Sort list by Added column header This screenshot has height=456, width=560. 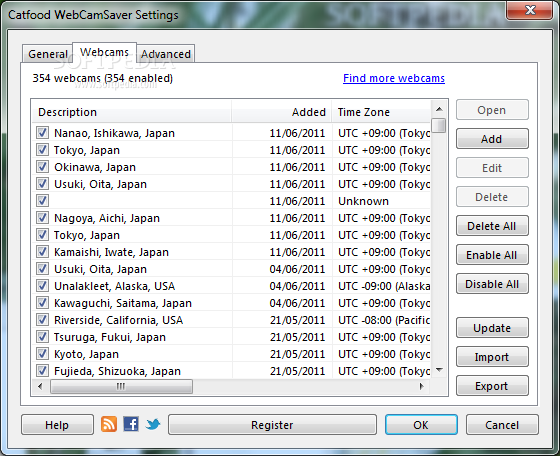(x=282, y=112)
